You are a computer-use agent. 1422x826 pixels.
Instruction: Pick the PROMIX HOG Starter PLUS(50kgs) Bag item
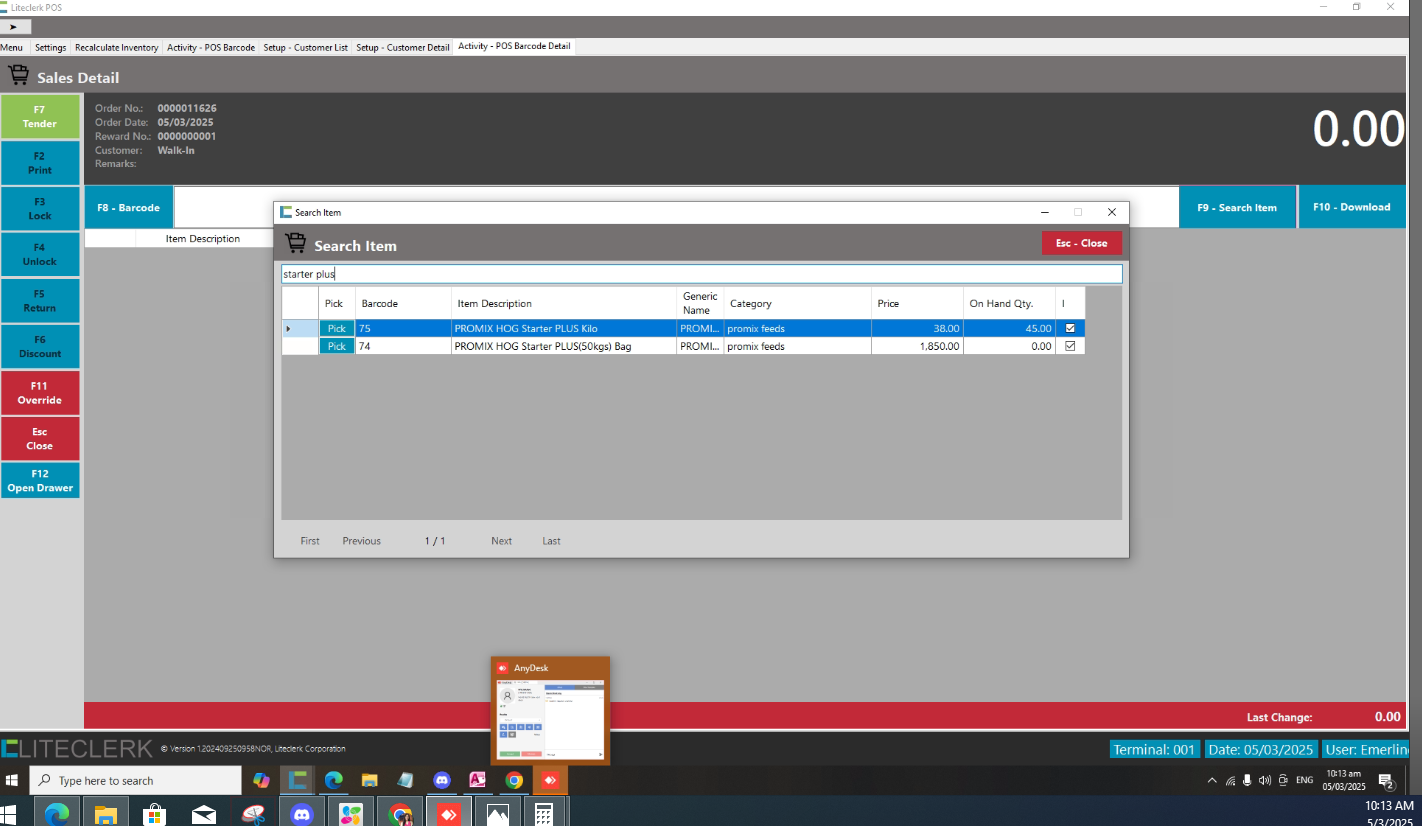tap(337, 346)
